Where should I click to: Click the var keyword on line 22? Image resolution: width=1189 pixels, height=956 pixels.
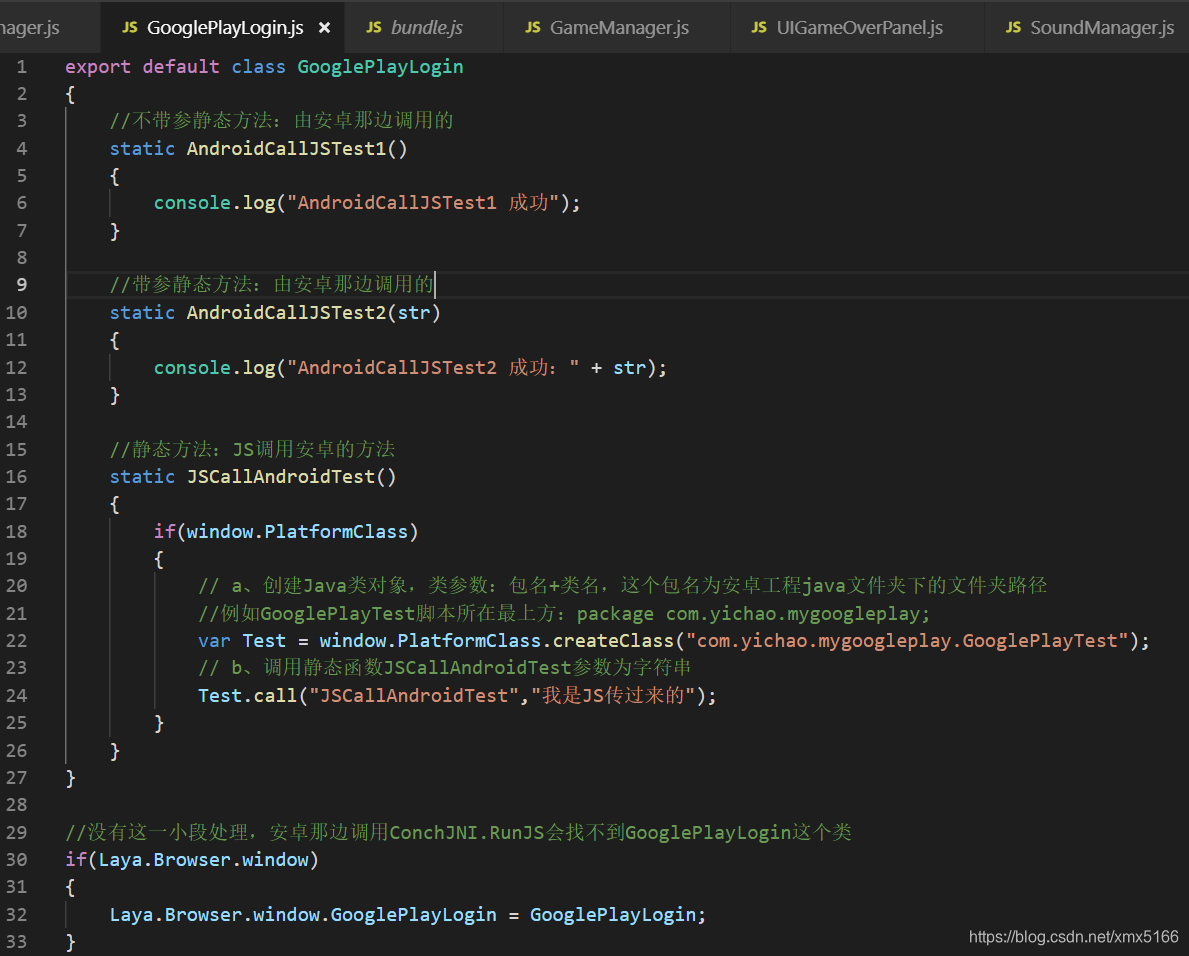coord(214,641)
